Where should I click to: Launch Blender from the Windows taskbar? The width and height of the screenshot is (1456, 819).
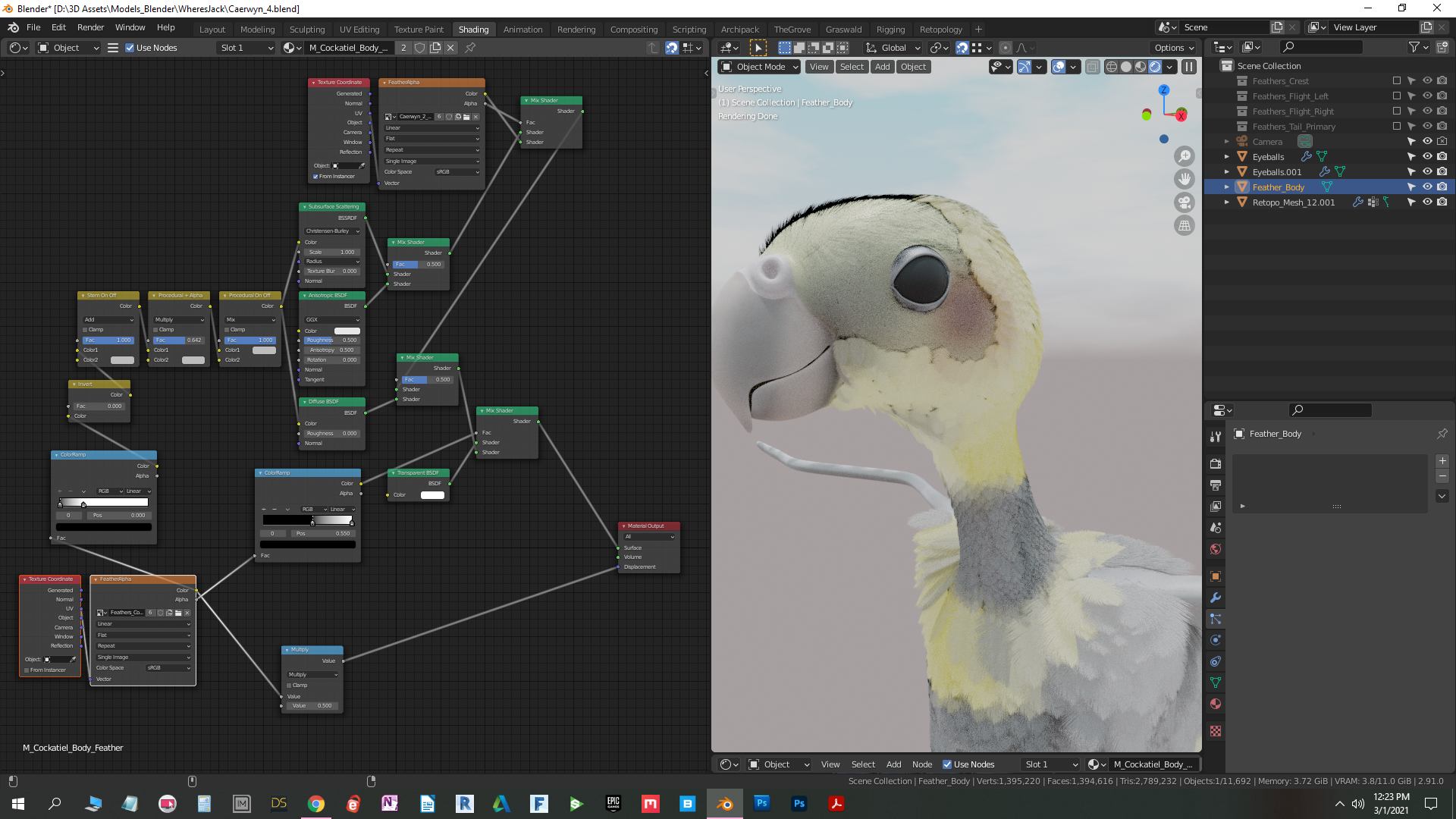(x=725, y=804)
